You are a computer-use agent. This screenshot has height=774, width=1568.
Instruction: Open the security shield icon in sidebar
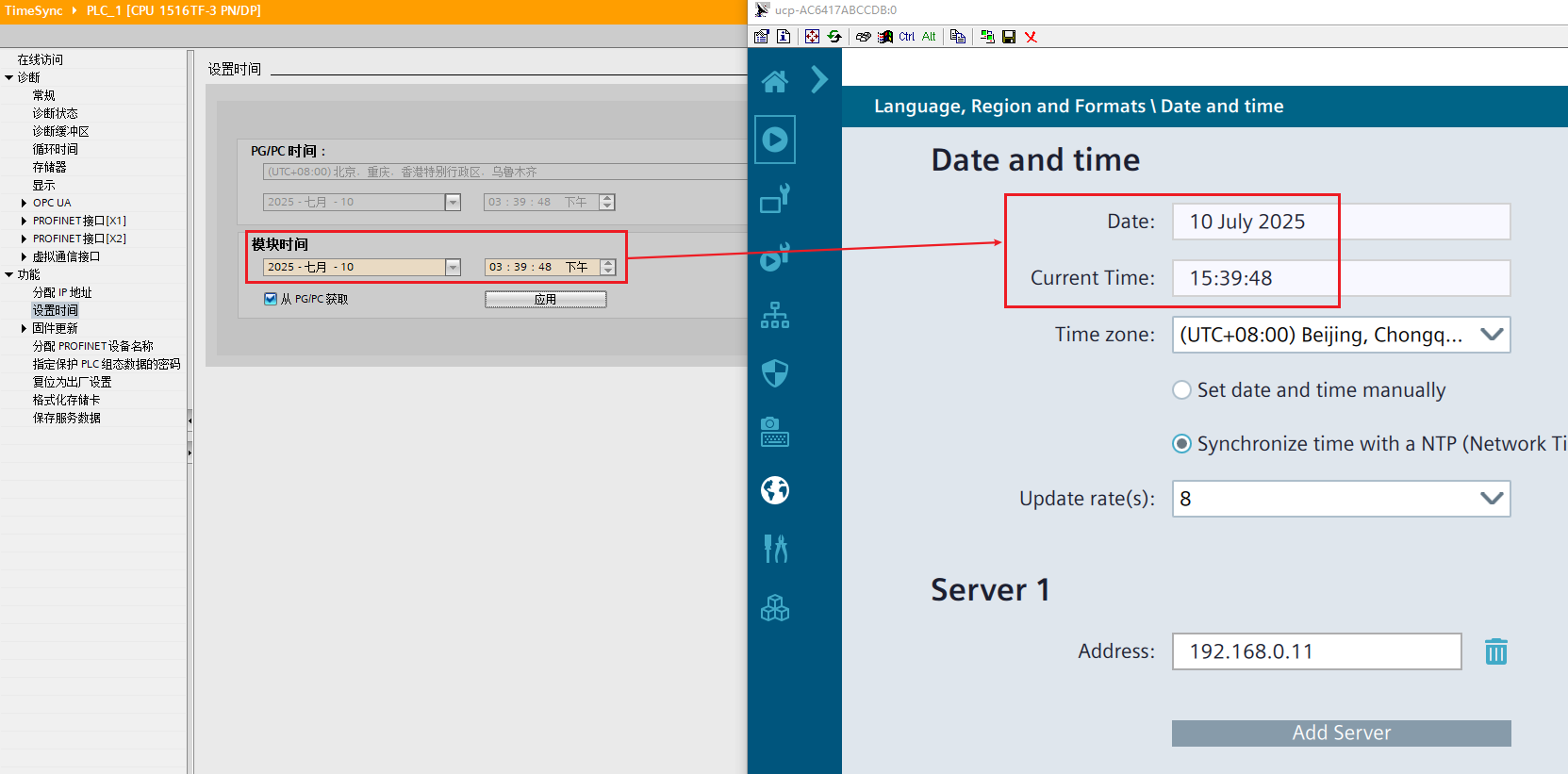tap(774, 373)
